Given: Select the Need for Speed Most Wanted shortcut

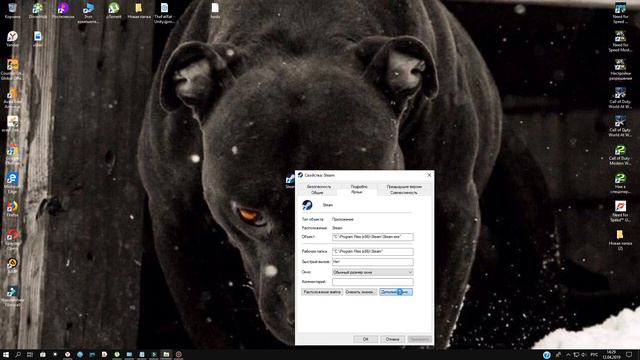Looking at the screenshot, I should tap(620, 41).
